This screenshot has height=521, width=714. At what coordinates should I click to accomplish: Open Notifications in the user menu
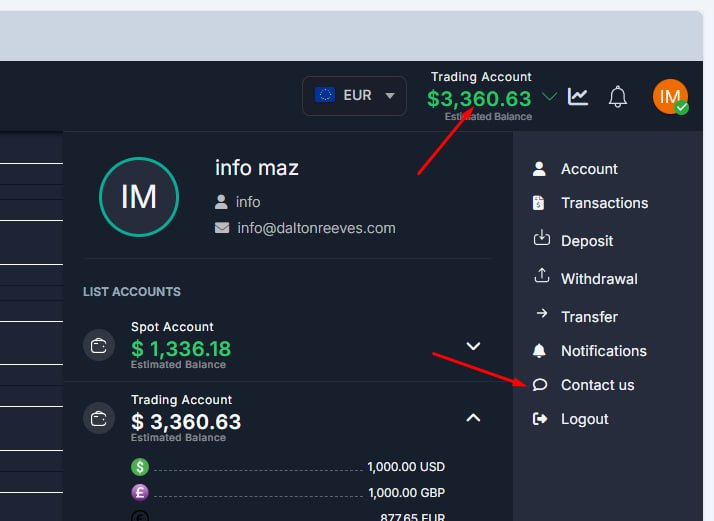603,351
